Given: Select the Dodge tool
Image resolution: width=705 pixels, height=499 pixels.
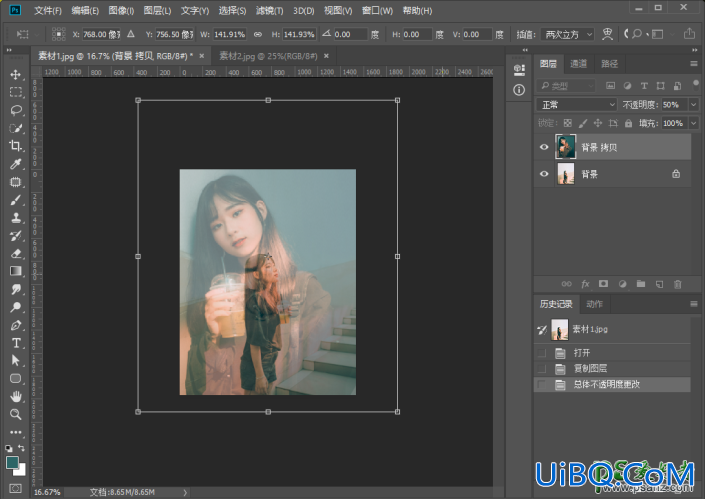Looking at the screenshot, I should coord(16,307).
